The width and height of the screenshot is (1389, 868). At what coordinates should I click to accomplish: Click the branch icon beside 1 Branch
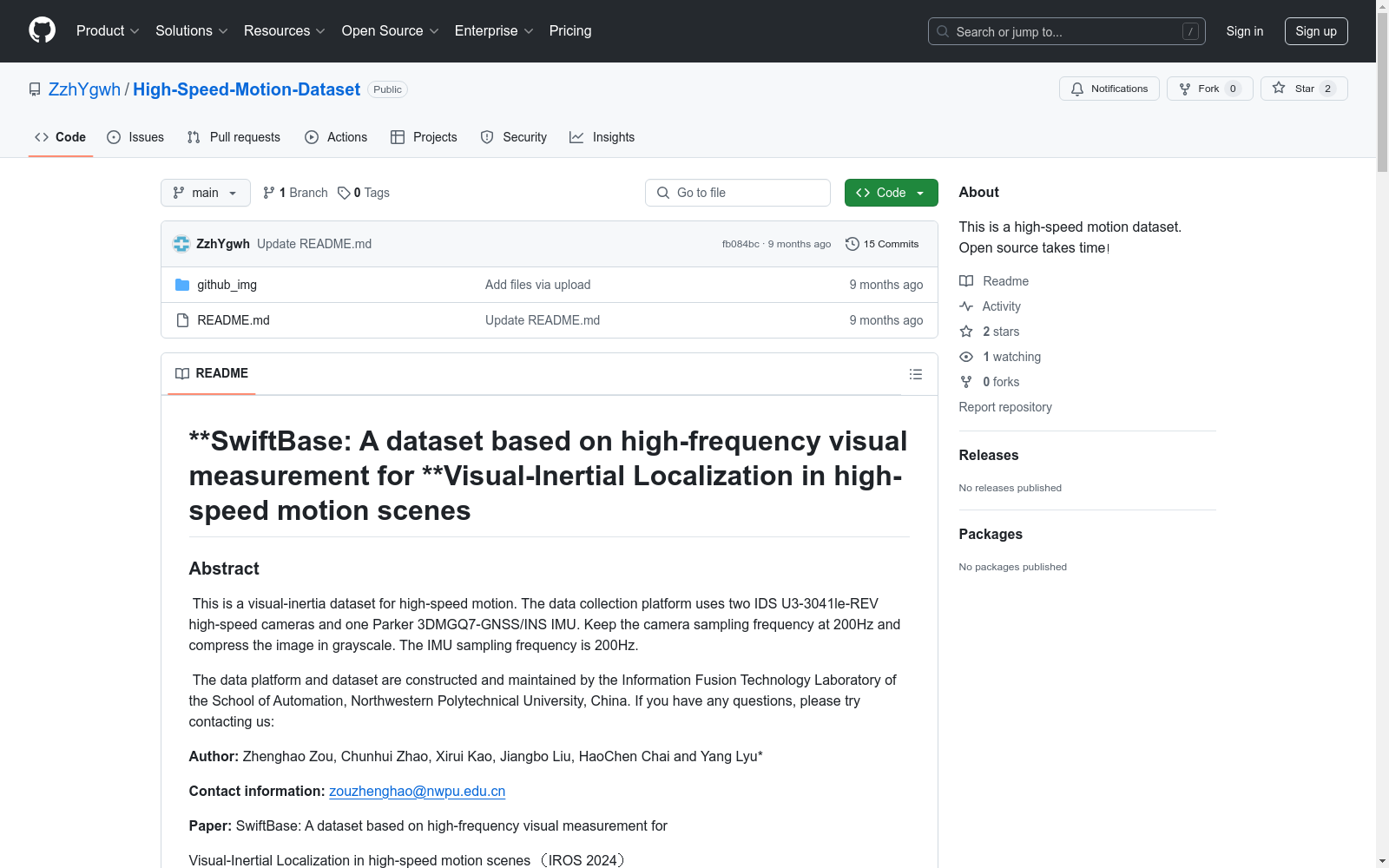[x=269, y=193]
